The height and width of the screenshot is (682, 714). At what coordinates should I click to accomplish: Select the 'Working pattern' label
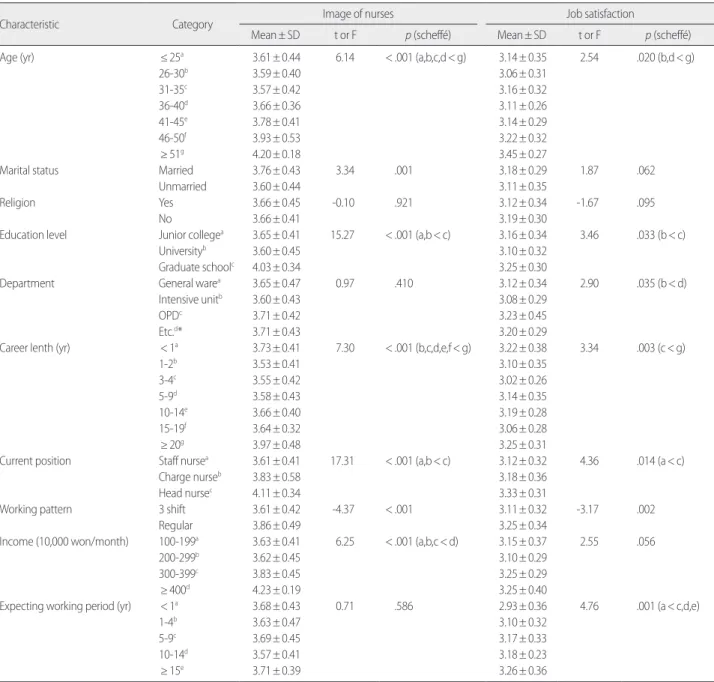point(36,509)
